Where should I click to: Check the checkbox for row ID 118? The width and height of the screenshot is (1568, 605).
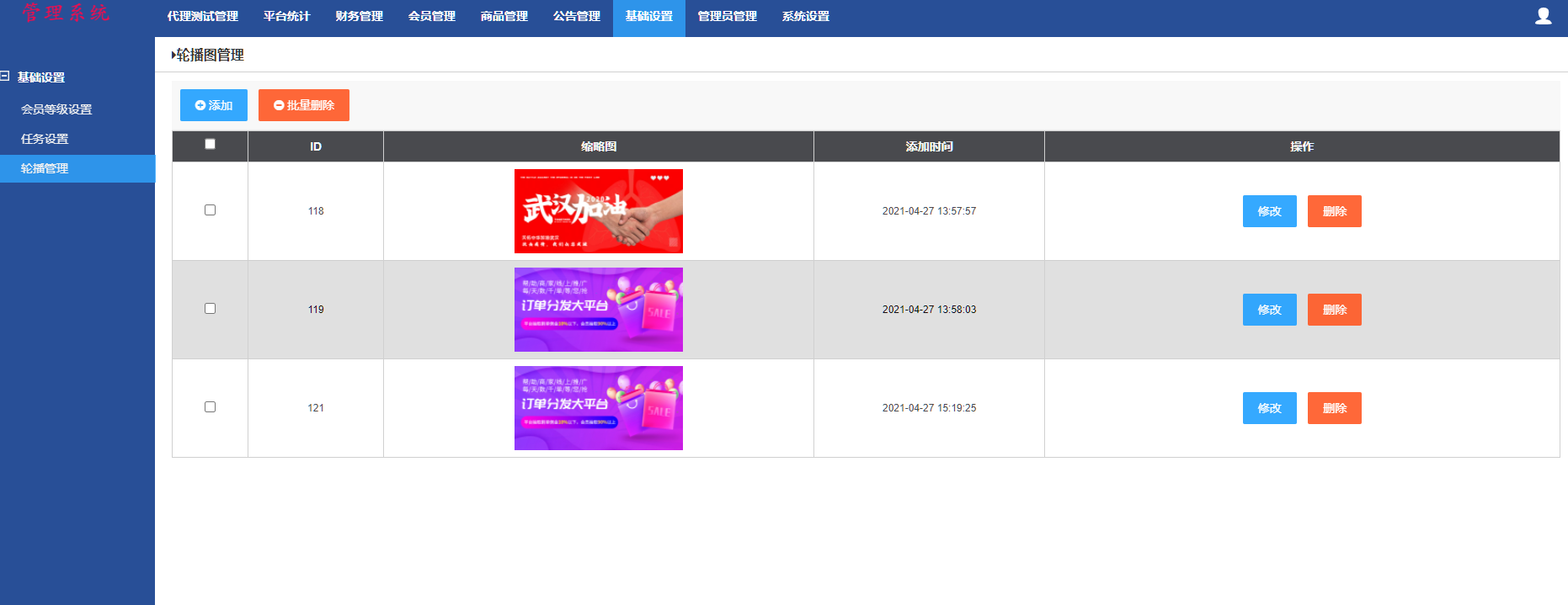(x=210, y=210)
